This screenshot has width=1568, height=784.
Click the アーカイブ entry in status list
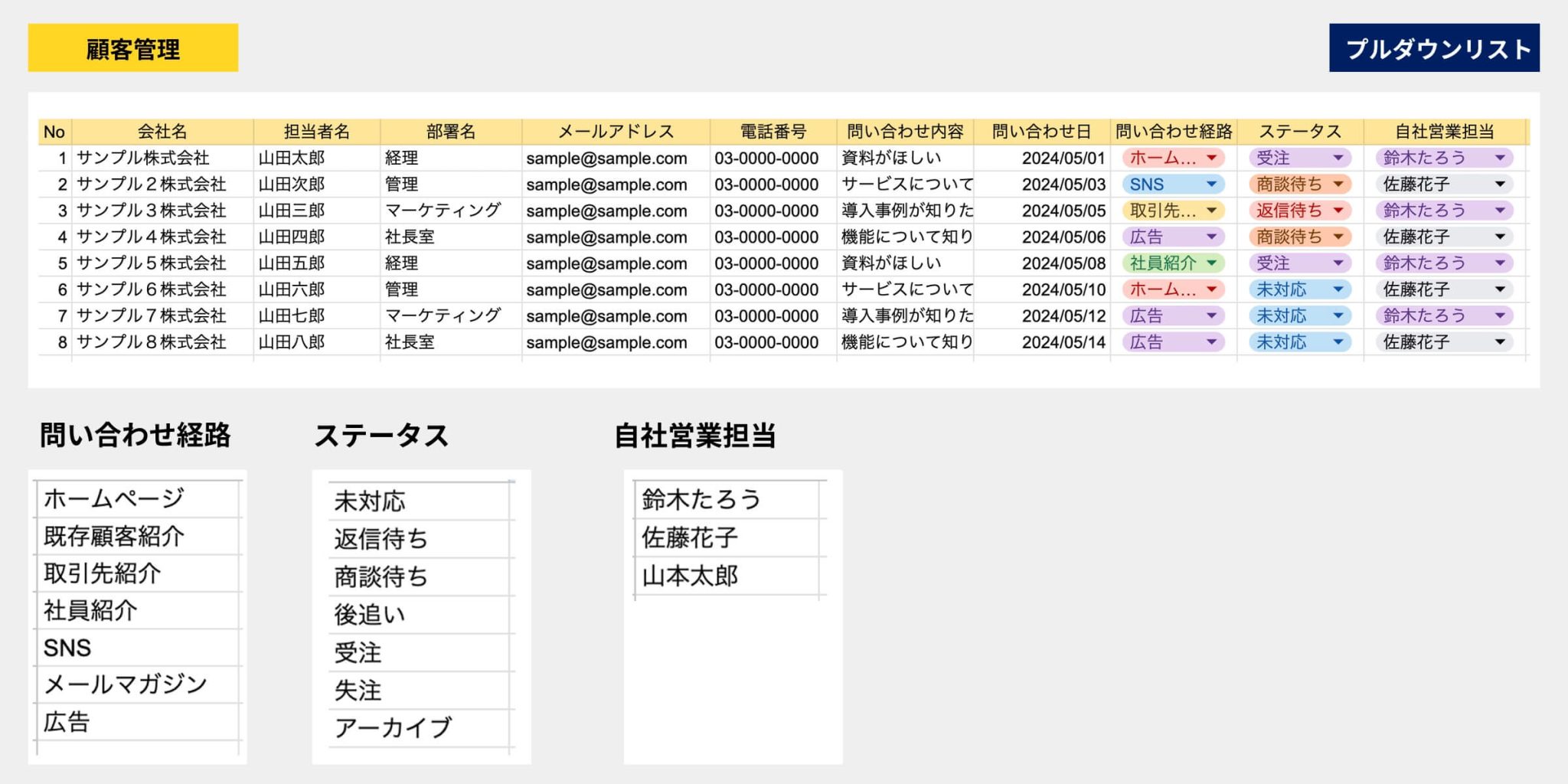pyautogui.click(x=420, y=728)
